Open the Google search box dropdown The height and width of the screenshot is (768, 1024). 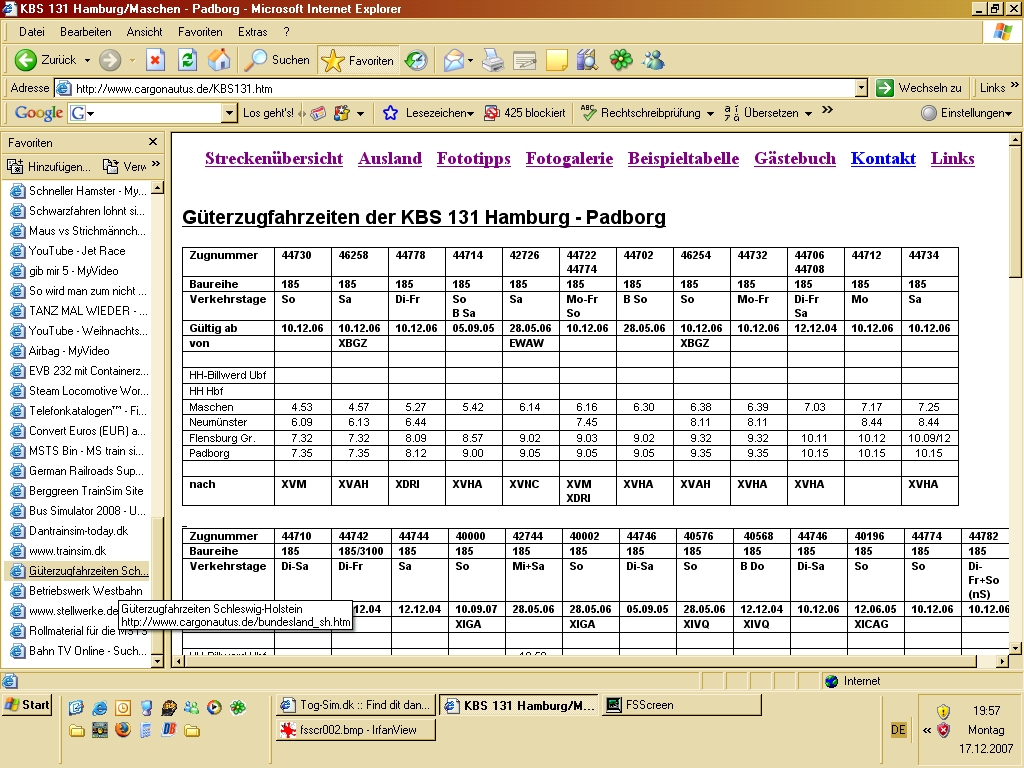tap(229, 113)
